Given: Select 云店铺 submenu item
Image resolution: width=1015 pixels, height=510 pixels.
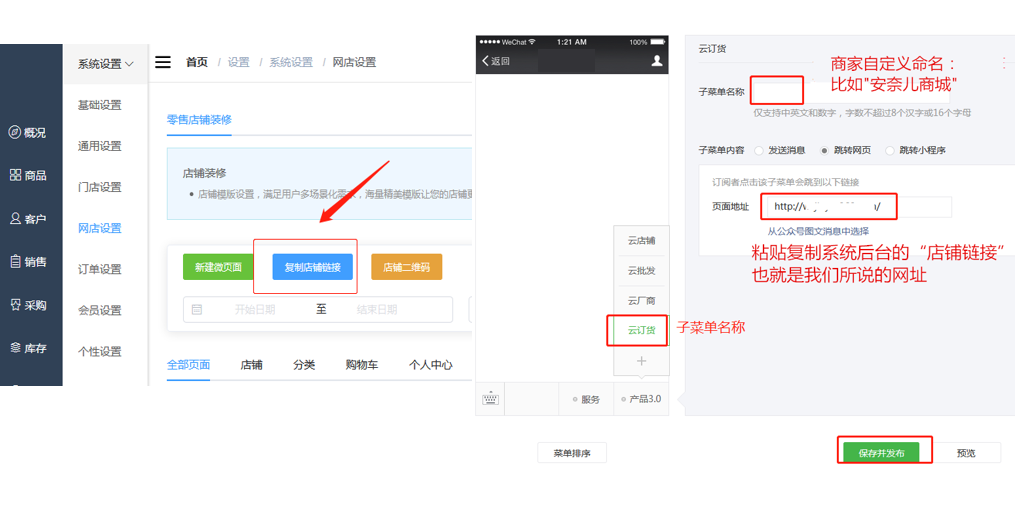Looking at the screenshot, I should tap(641, 241).
